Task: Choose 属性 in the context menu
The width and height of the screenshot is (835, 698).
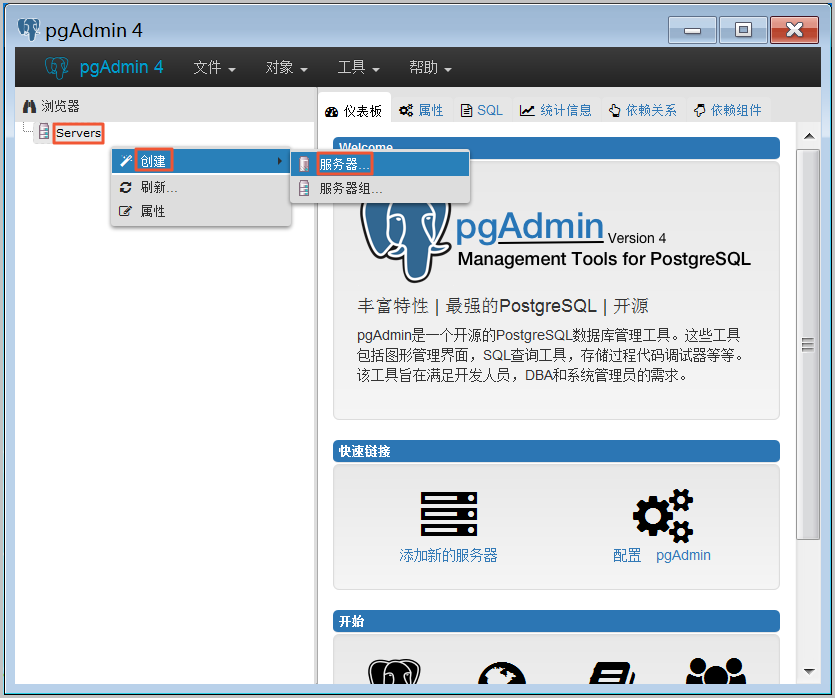Action: (200, 211)
